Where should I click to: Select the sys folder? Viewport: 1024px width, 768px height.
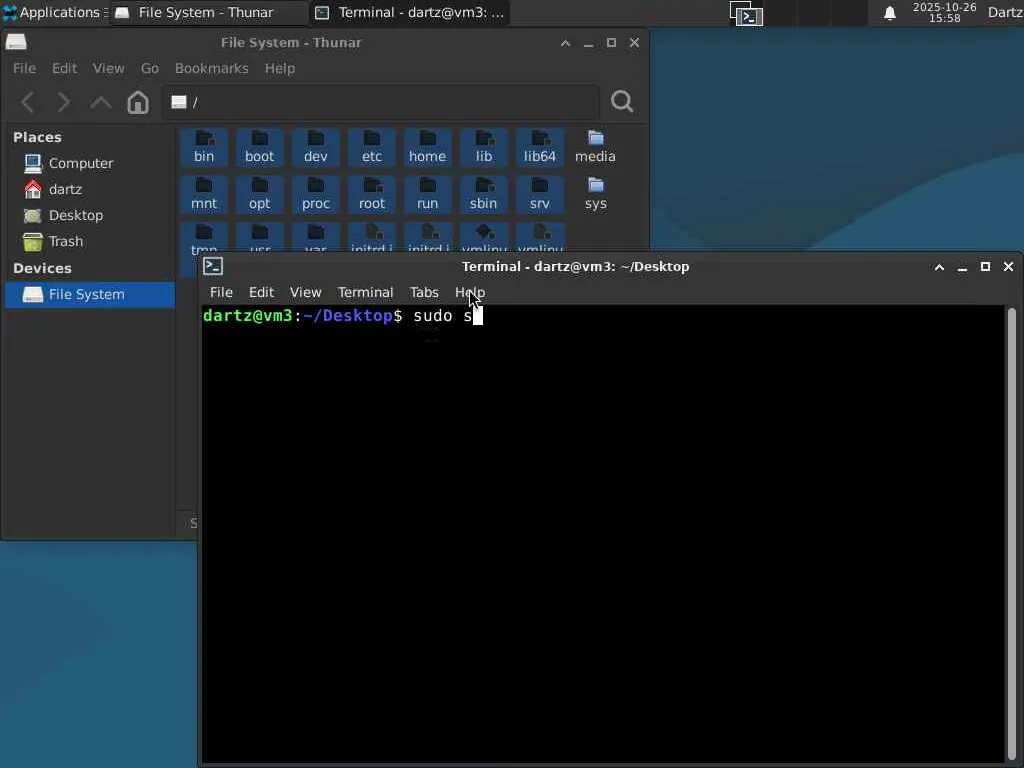595,194
